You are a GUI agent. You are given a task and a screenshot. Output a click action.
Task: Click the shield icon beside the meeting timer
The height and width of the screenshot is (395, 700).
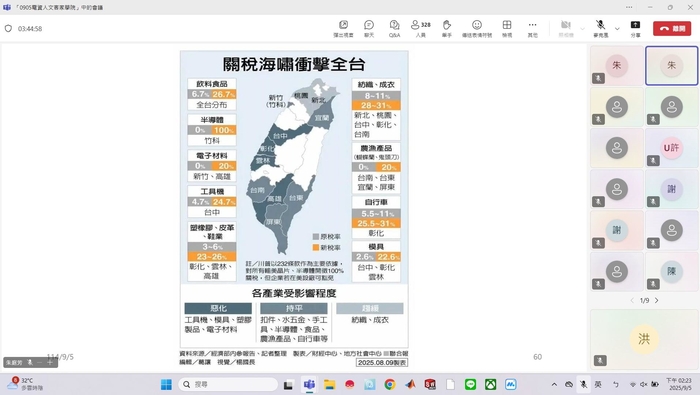pos(8,29)
